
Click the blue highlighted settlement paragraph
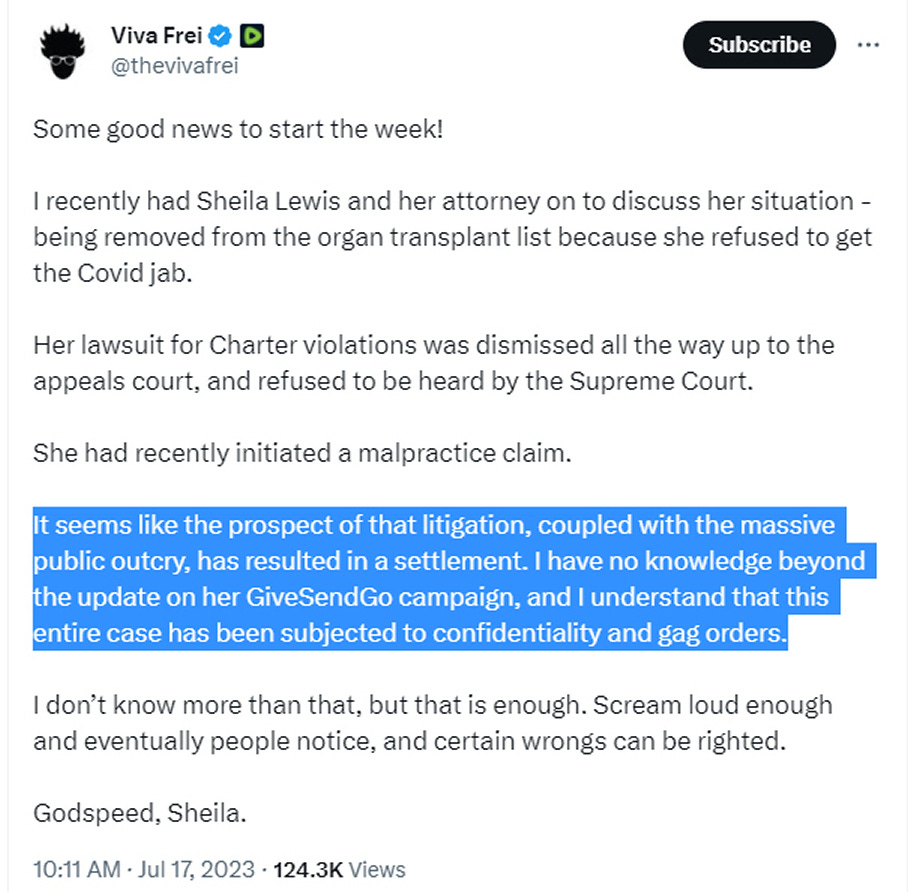454,579
